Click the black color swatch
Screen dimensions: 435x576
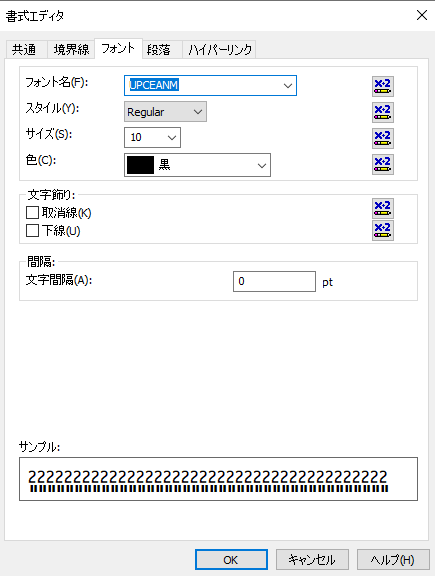(x=140, y=165)
